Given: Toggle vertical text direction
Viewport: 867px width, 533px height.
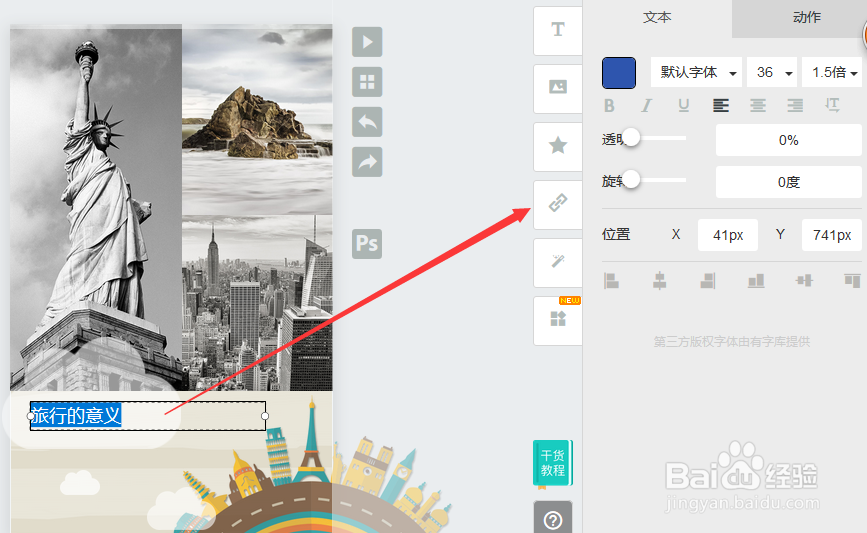Looking at the screenshot, I should click(x=832, y=105).
